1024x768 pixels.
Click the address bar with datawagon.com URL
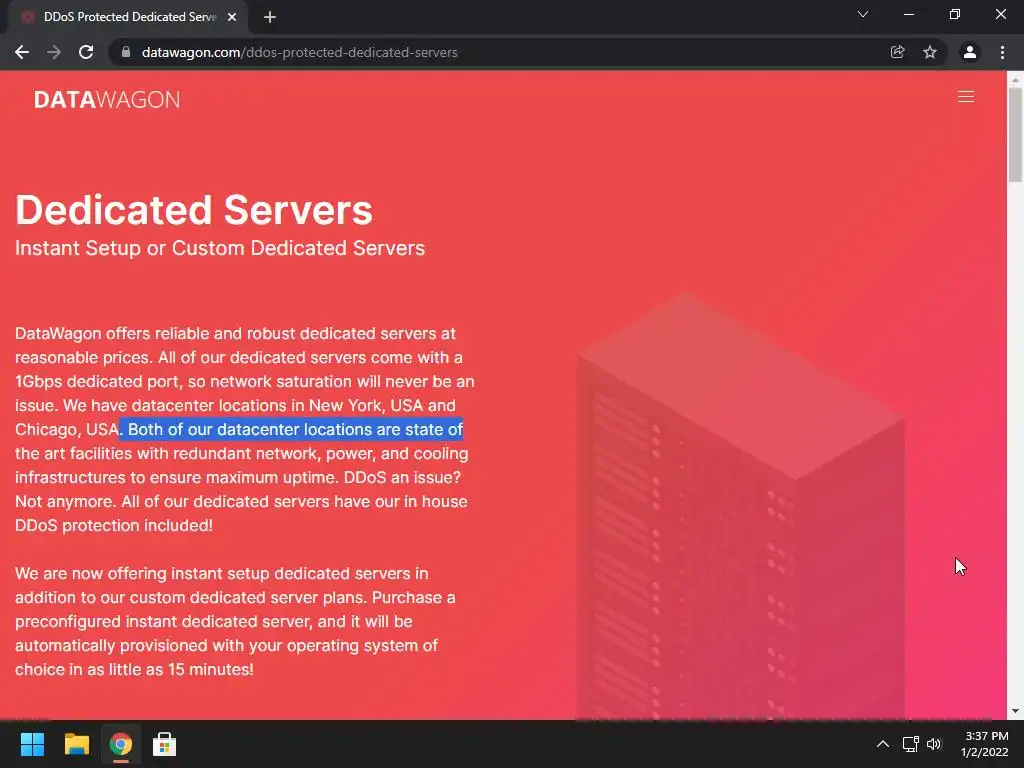tap(299, 52)
